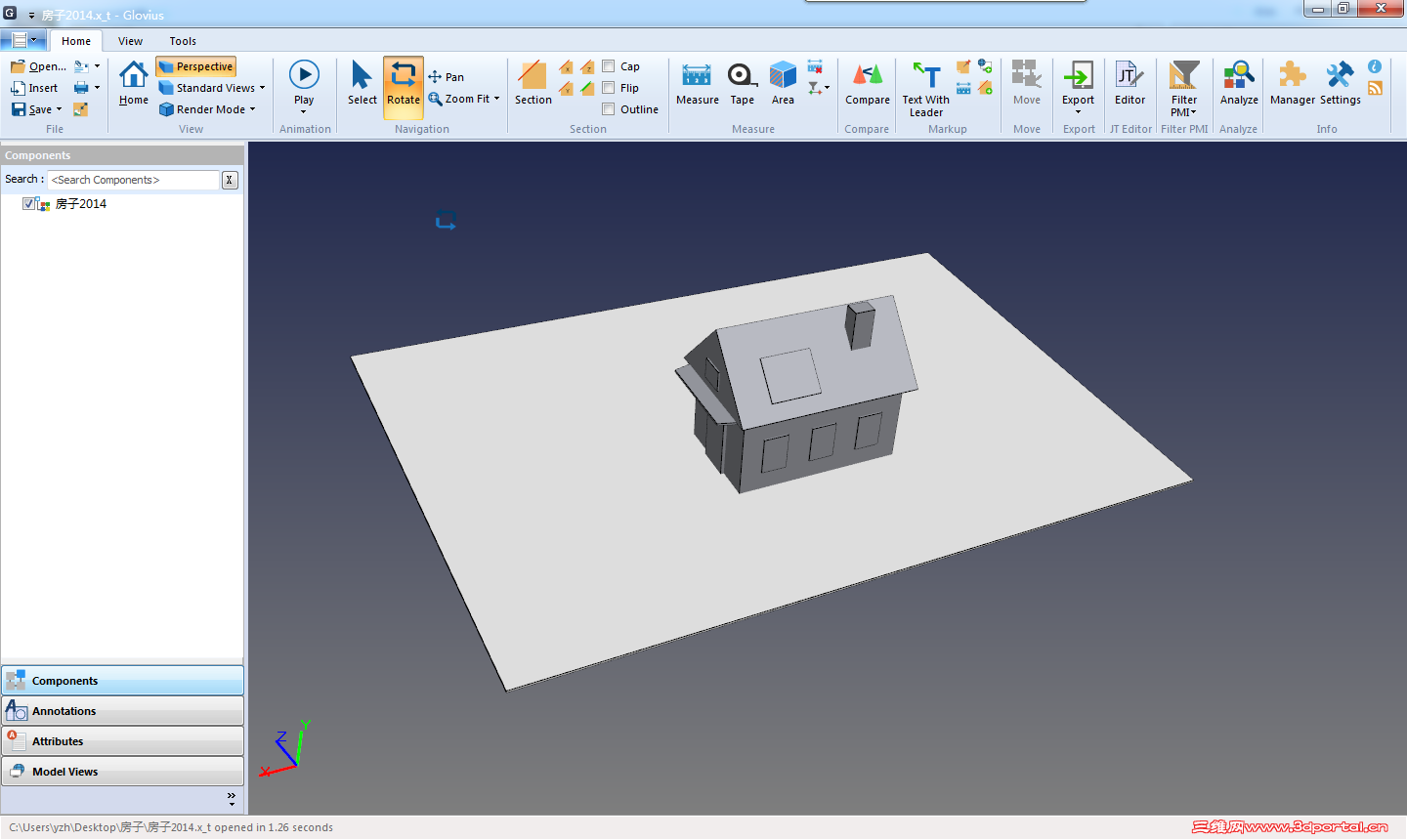1407x840 pixels.
Task: Go to the Home view
Action: pos(134,82)
